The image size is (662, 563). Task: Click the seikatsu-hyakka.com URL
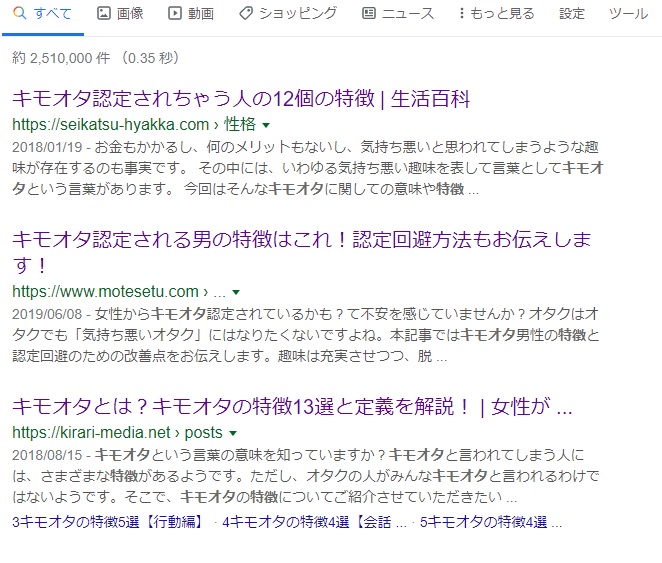[x=111, y=125]
